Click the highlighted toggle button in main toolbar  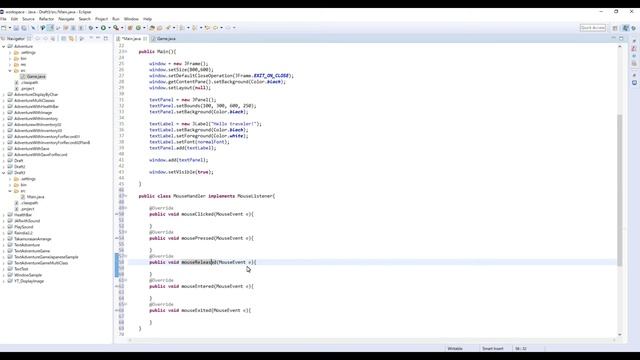50,28
